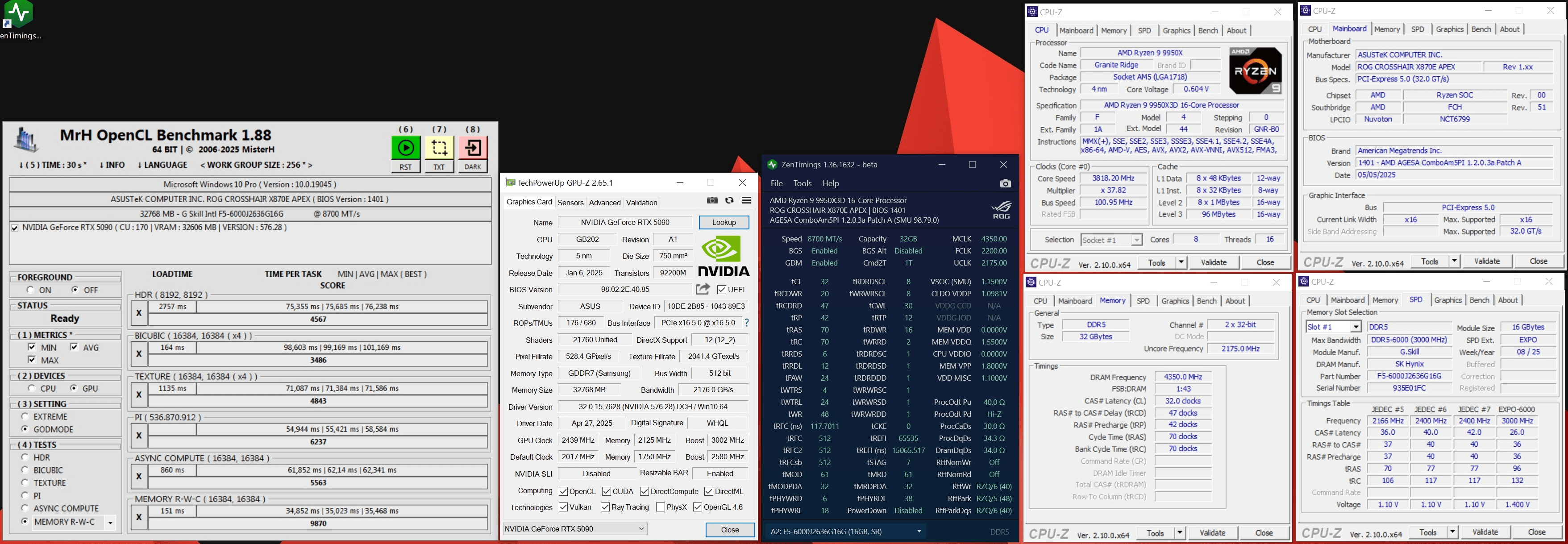Select the CPU device radio button
Image resolution: width=1568 pixels, height=544 pixels.
click(32, 388)
